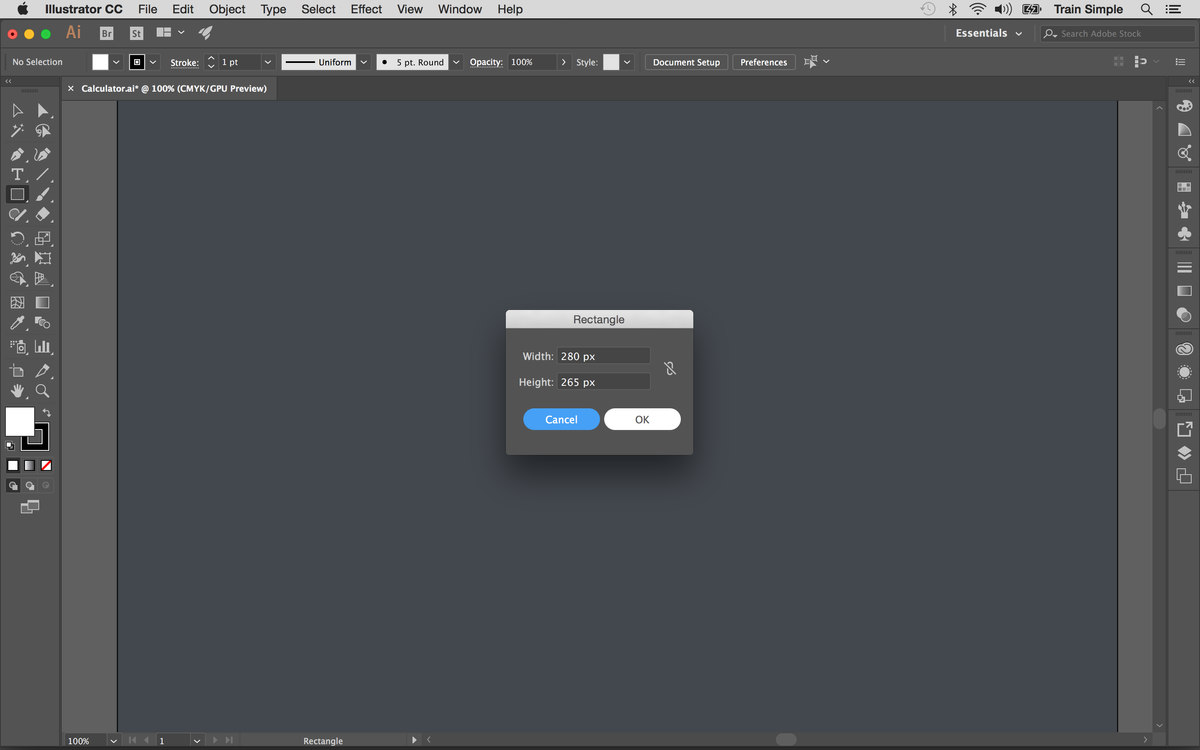Select the Type tool
The height and width of the screenshot is (750, 1200).
(17, 174)
